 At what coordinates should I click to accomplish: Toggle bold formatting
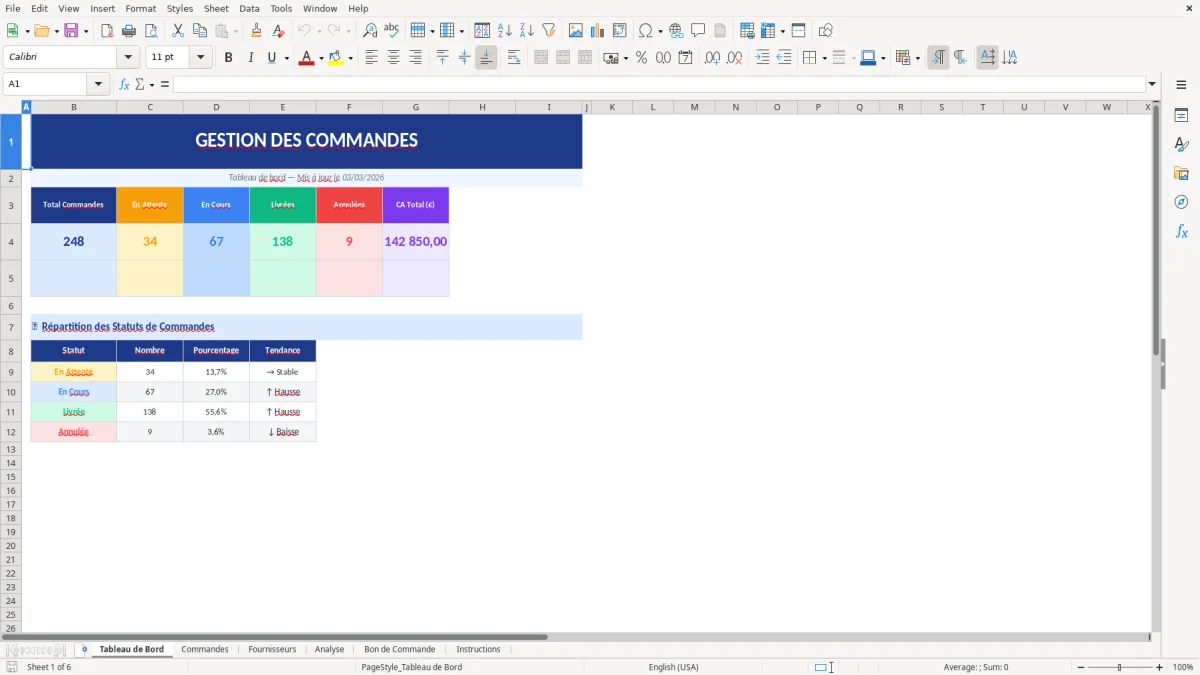pos(228,57)
